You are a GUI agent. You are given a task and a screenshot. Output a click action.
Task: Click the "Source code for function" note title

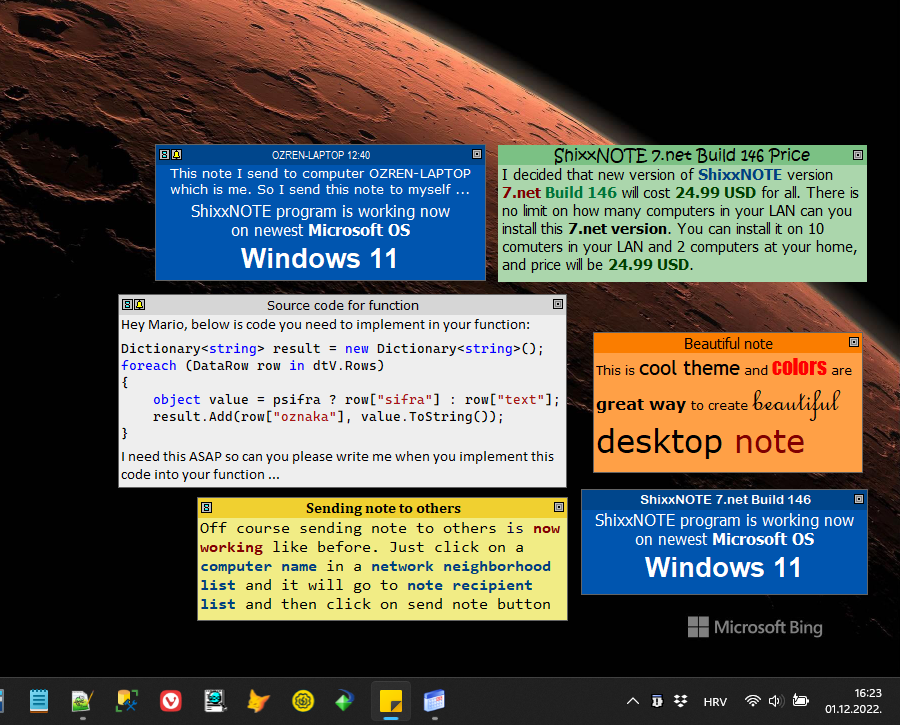pyautogui.click(x=343, y=305)
